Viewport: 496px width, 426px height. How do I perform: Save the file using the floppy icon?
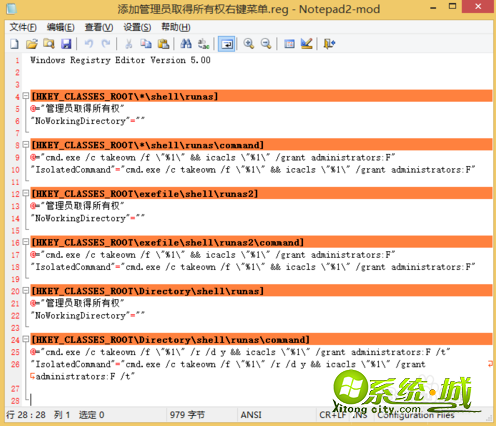[x=66, y=44]
